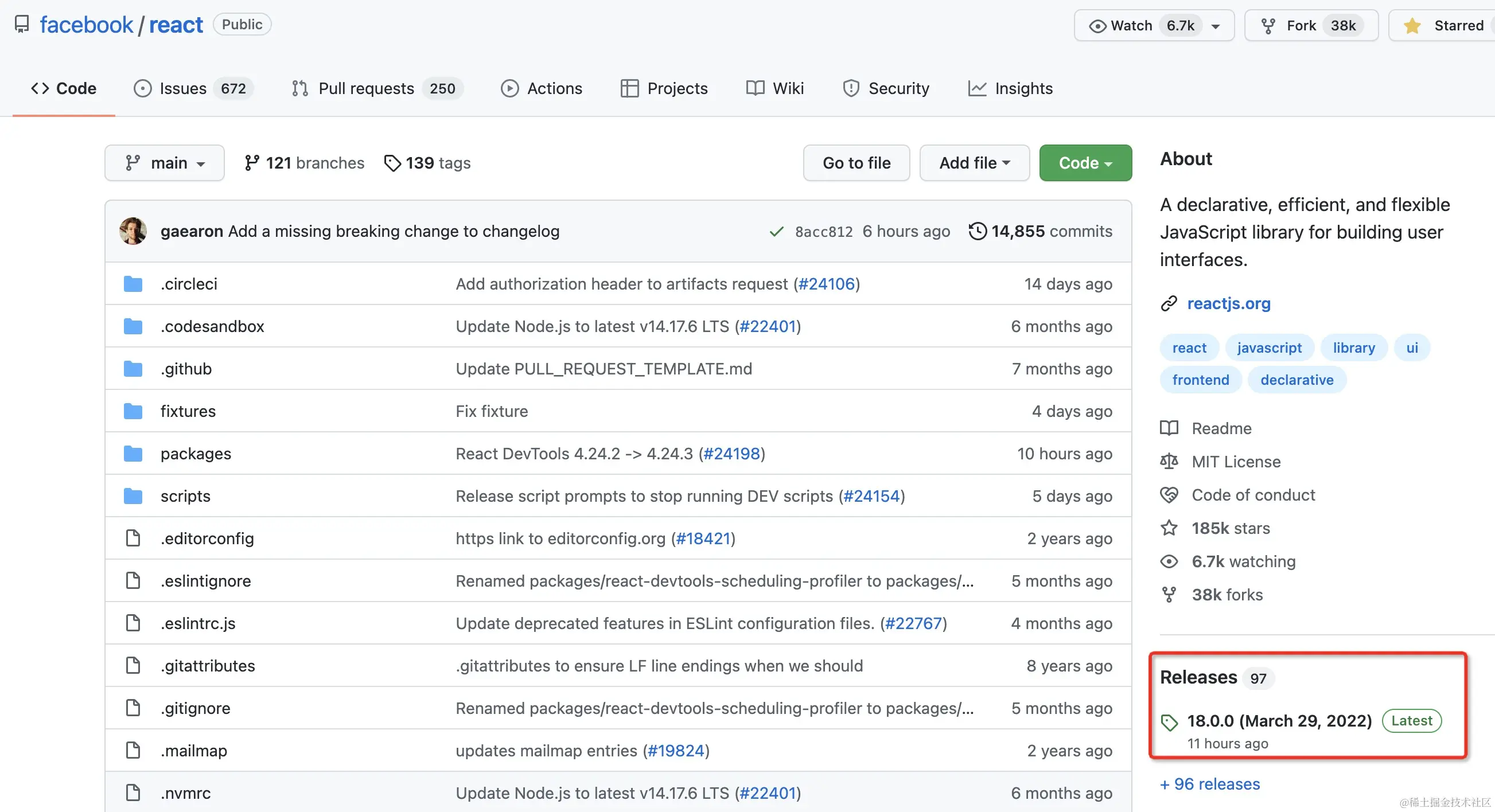Select the library topic tag

1353,348
